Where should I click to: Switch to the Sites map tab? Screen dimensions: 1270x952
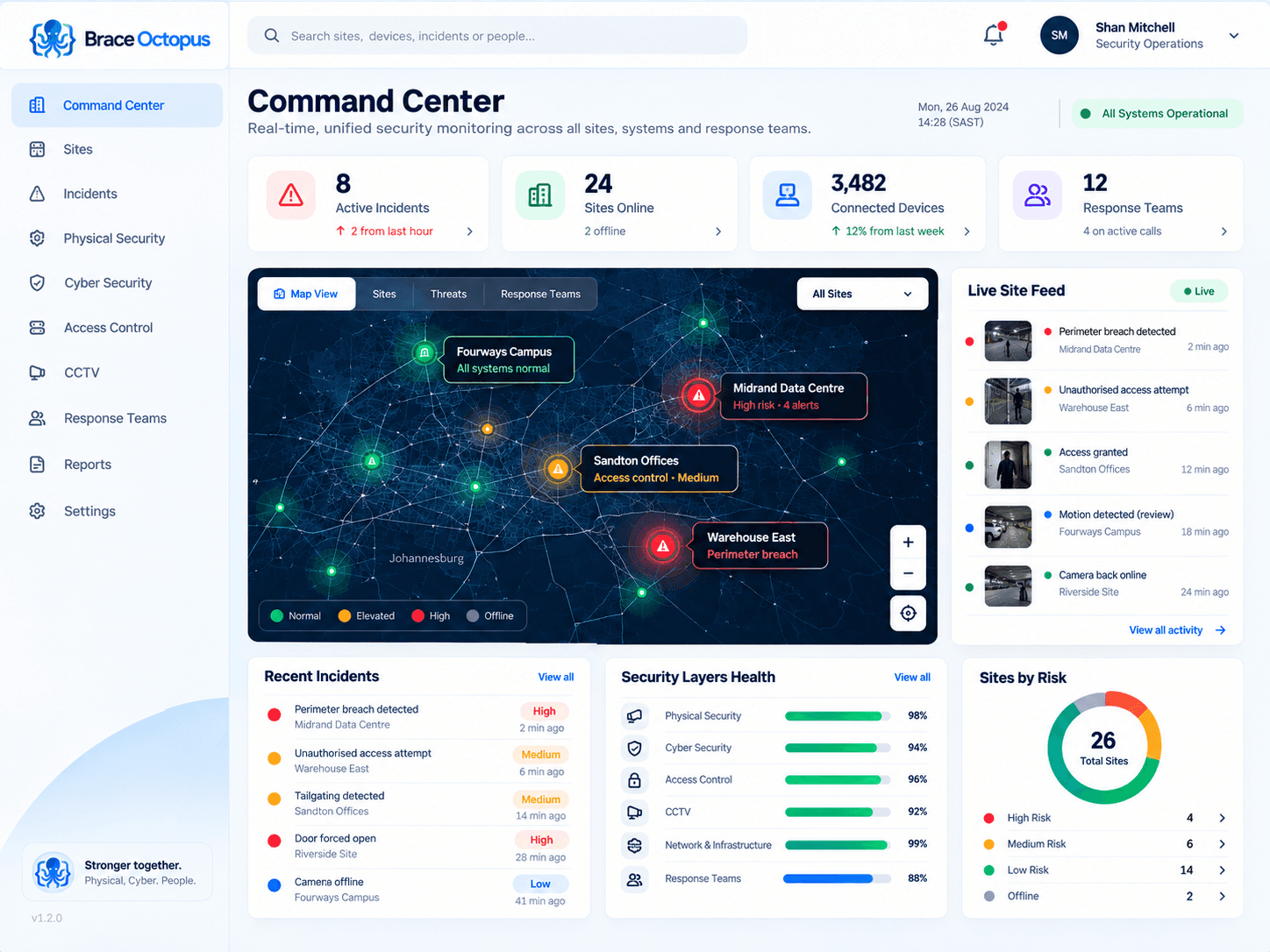click(x=384, y=294)
